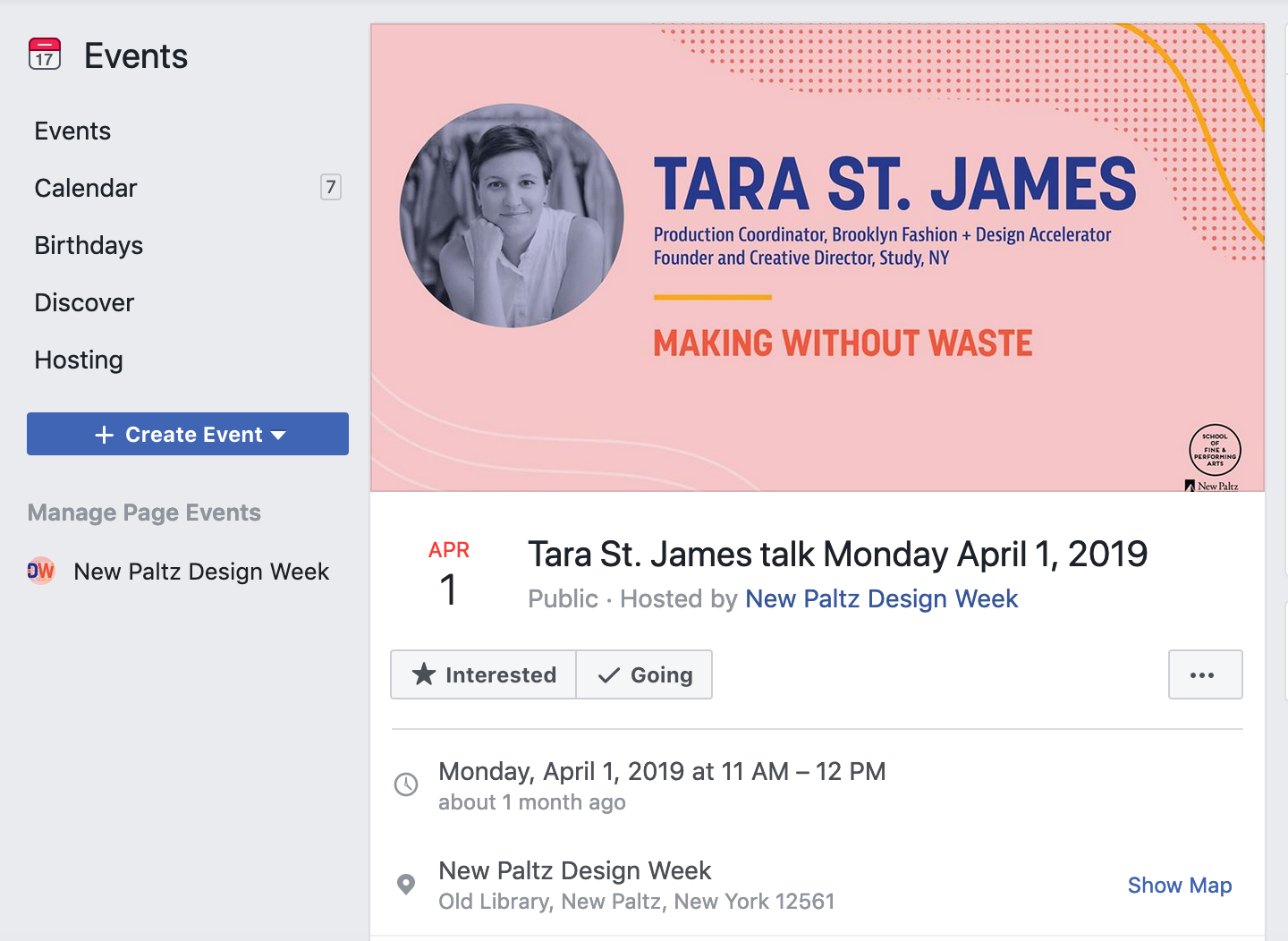Click the Show Map link

point(1180,886)
